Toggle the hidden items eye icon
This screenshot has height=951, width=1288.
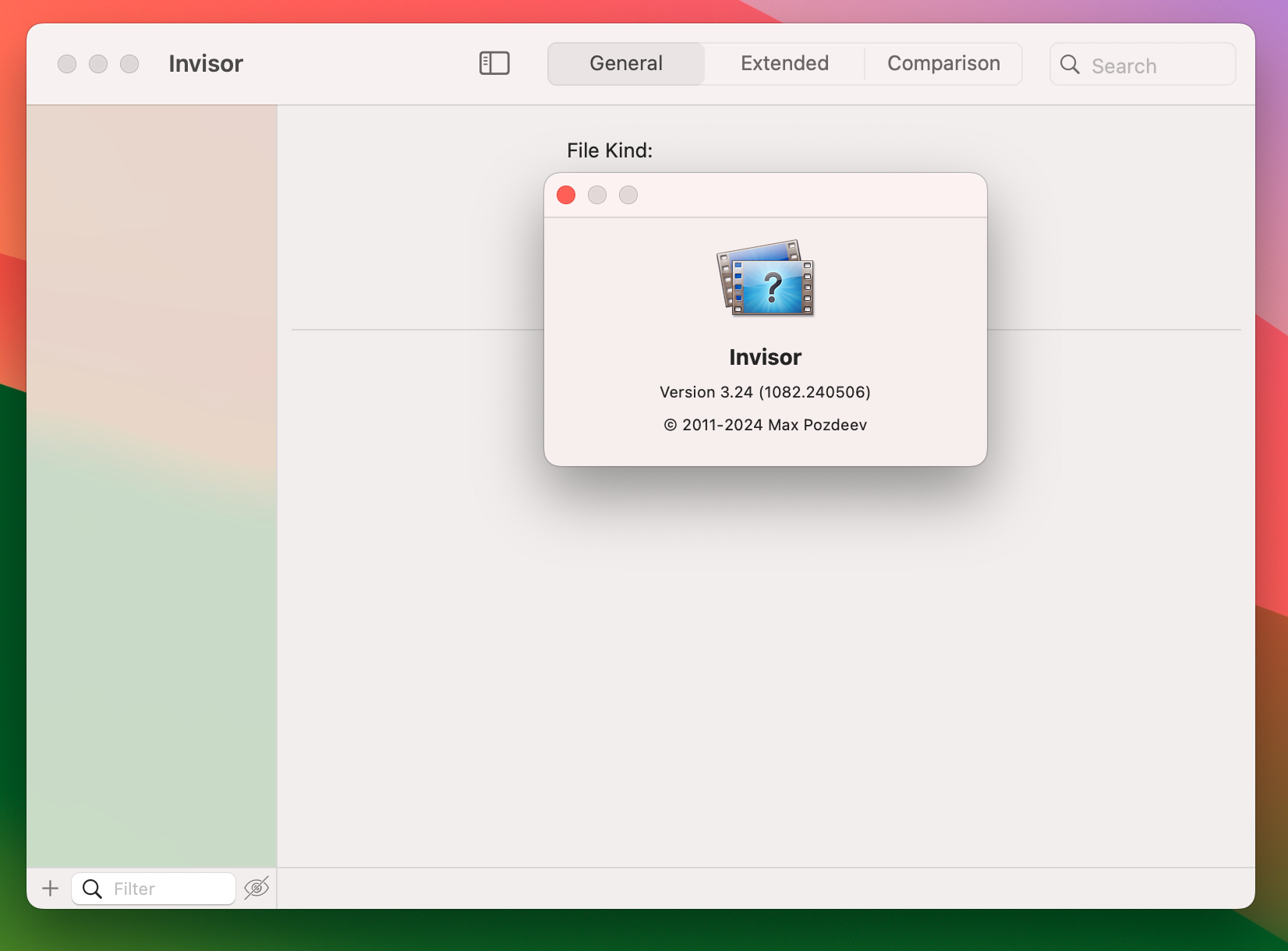tap(257, 888)
